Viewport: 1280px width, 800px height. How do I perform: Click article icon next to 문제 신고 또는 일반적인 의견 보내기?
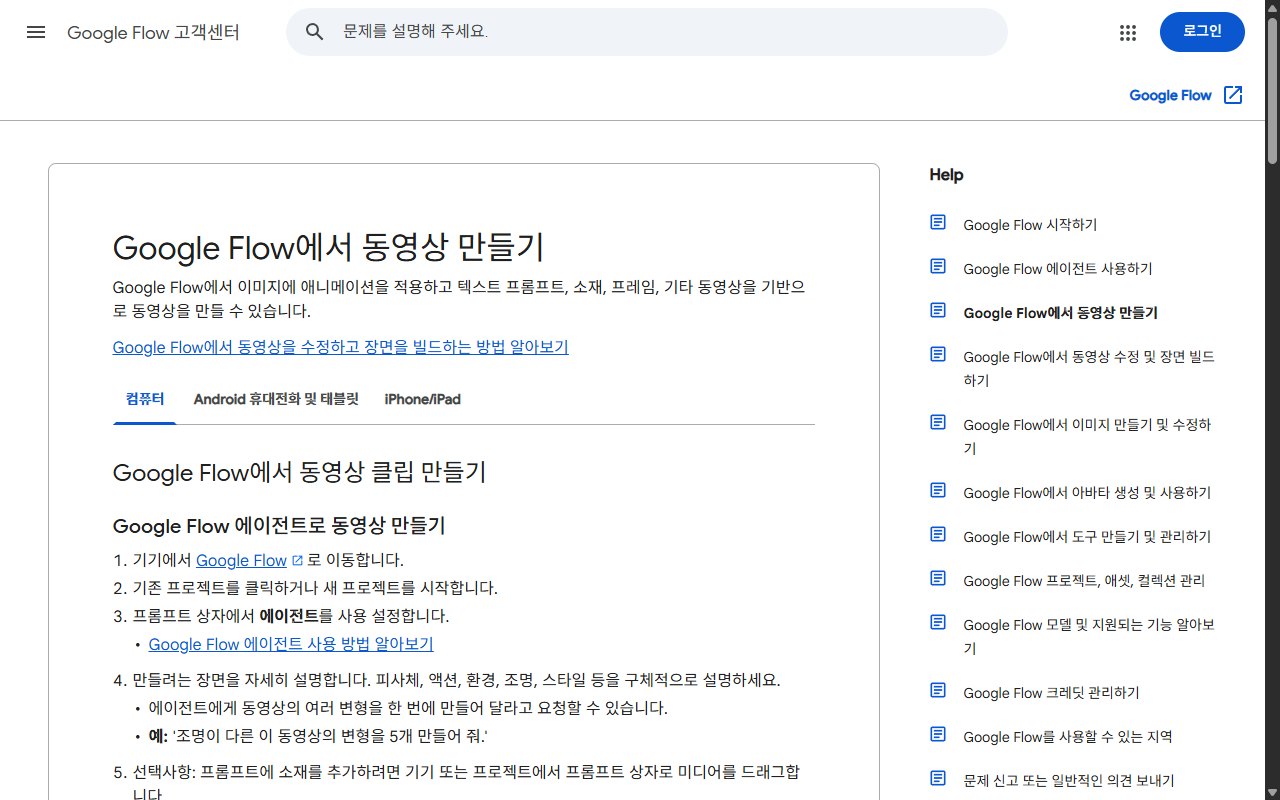point(938,778)
